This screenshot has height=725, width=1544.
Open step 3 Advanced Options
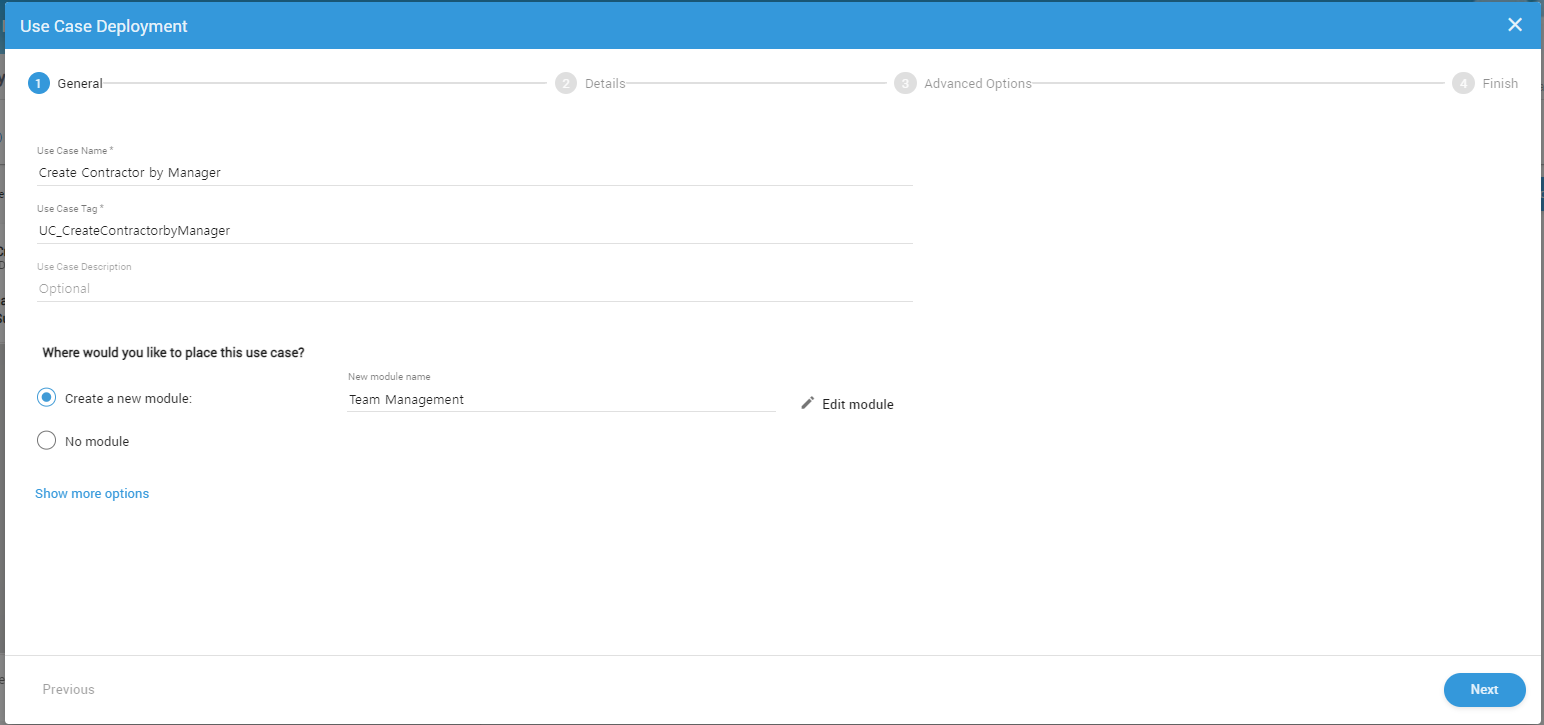pyautogui.click(x=964, y=83)
